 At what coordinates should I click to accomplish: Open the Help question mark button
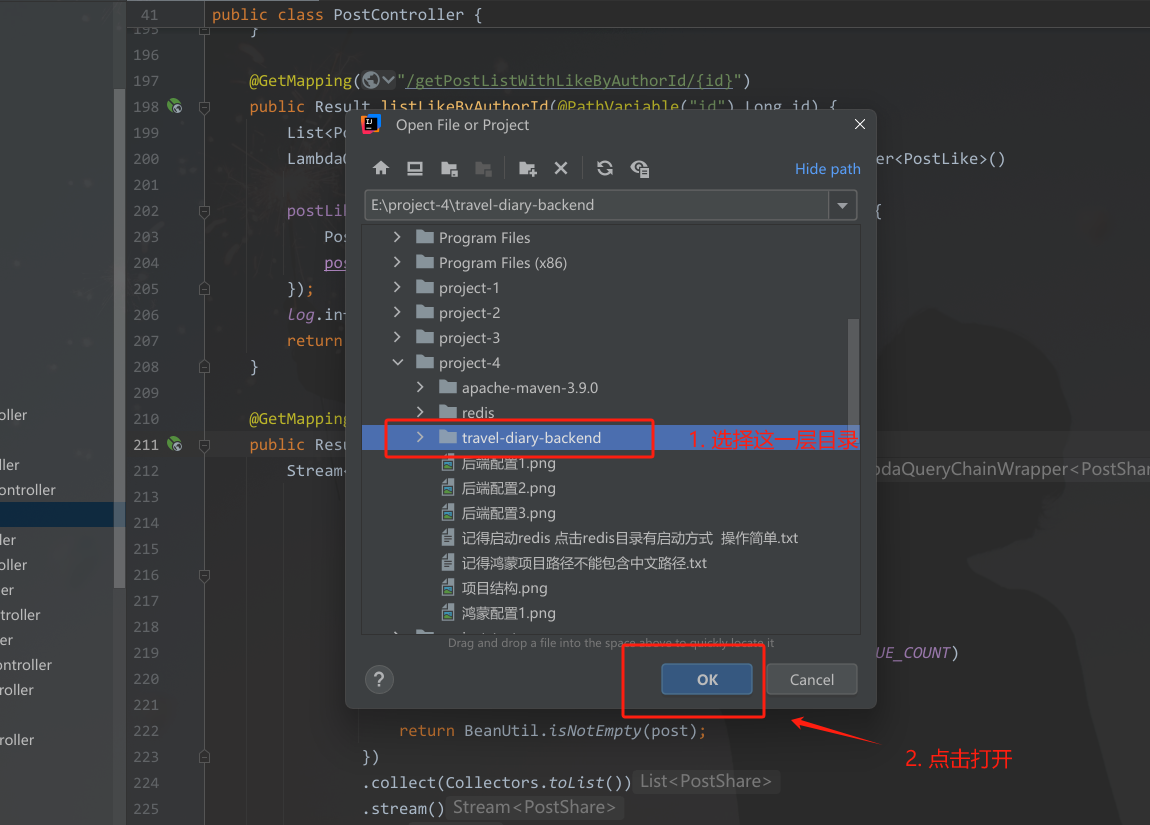379,680
